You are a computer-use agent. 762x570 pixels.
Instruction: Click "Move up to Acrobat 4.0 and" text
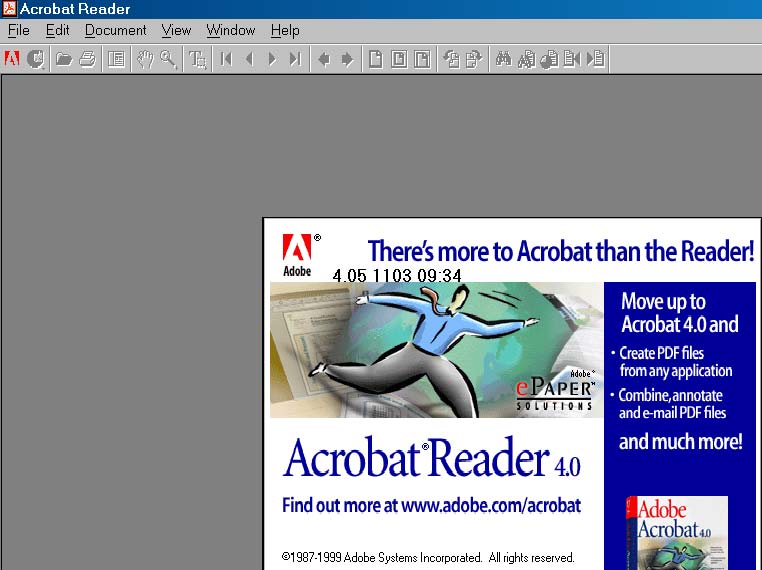pyautogui.click(x=679, y=313)
